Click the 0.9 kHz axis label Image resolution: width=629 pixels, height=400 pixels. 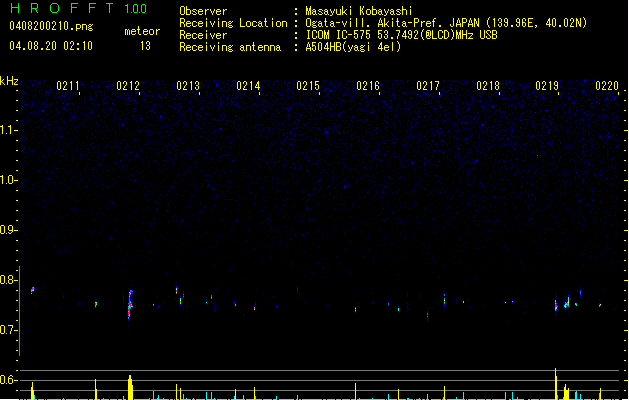pos(9,230)
